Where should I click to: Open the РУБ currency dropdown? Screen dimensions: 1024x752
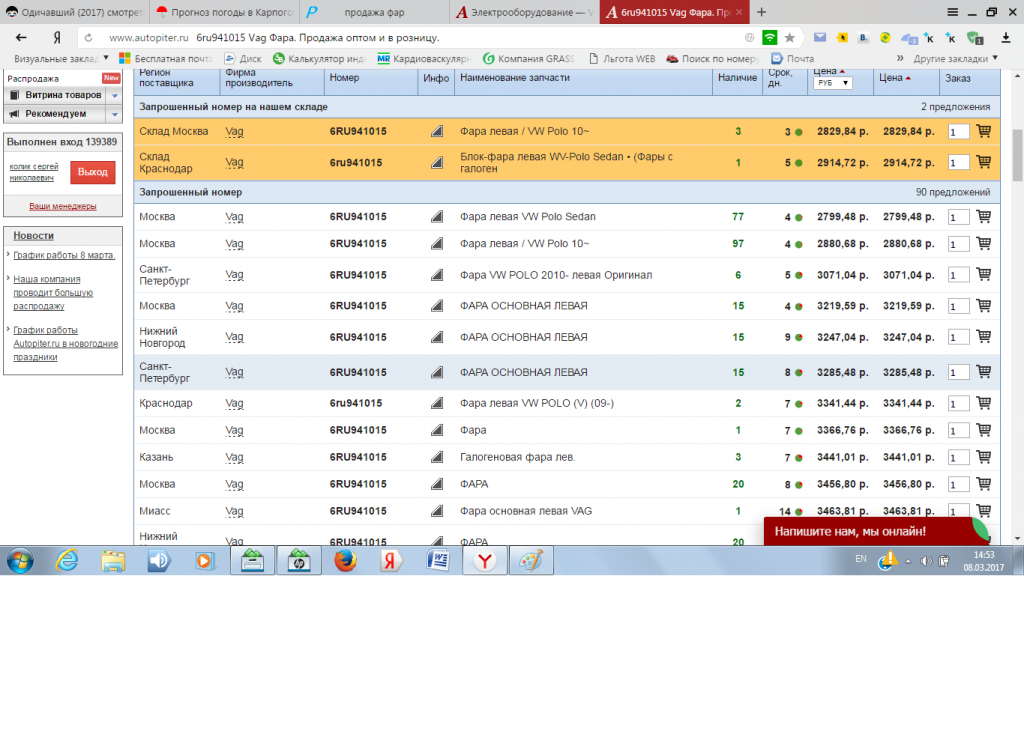833,83
